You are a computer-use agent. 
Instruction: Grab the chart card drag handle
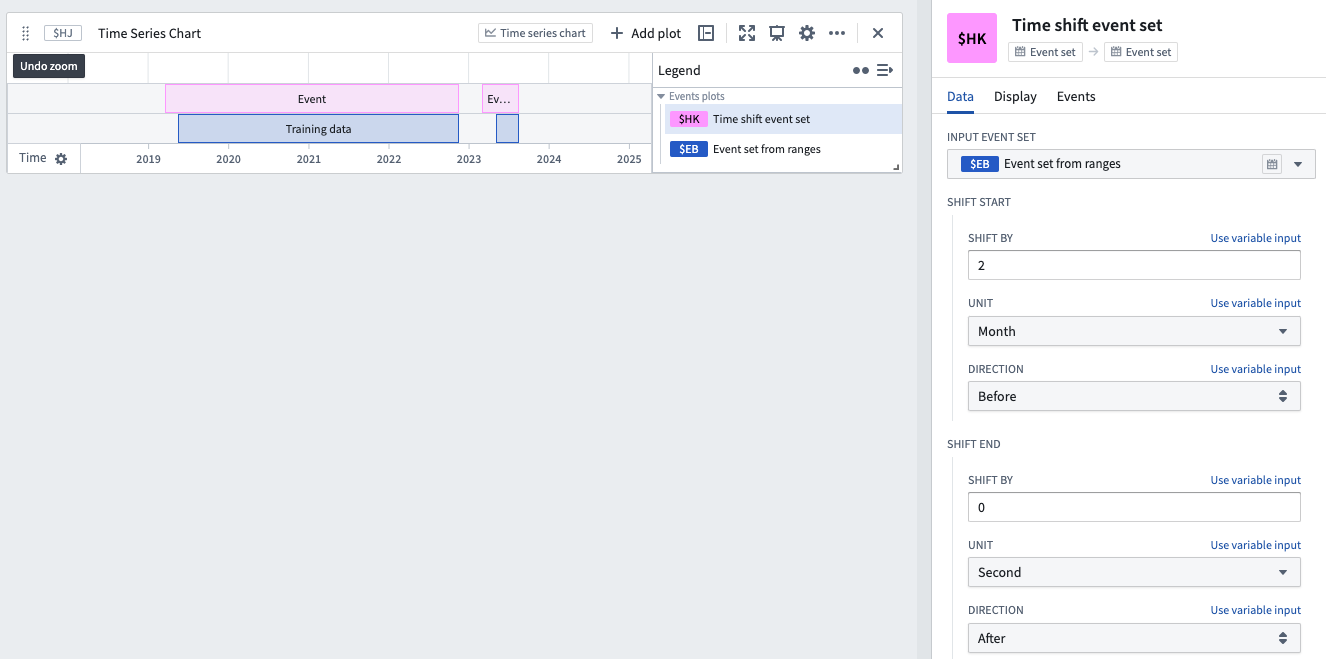click(26, 33)
